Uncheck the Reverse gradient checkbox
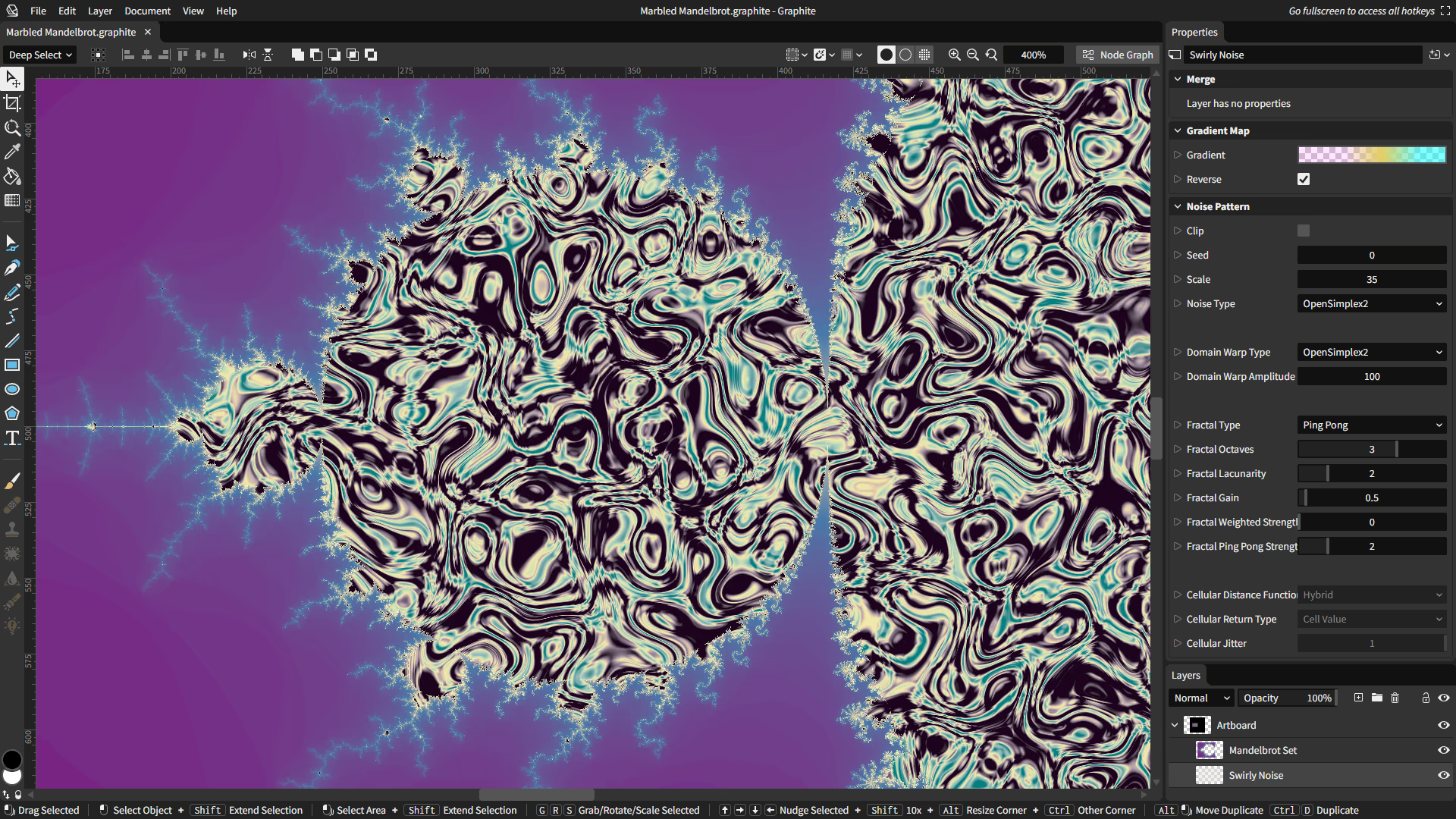The image size is (1456, 819). click(x=1304, y=179)
